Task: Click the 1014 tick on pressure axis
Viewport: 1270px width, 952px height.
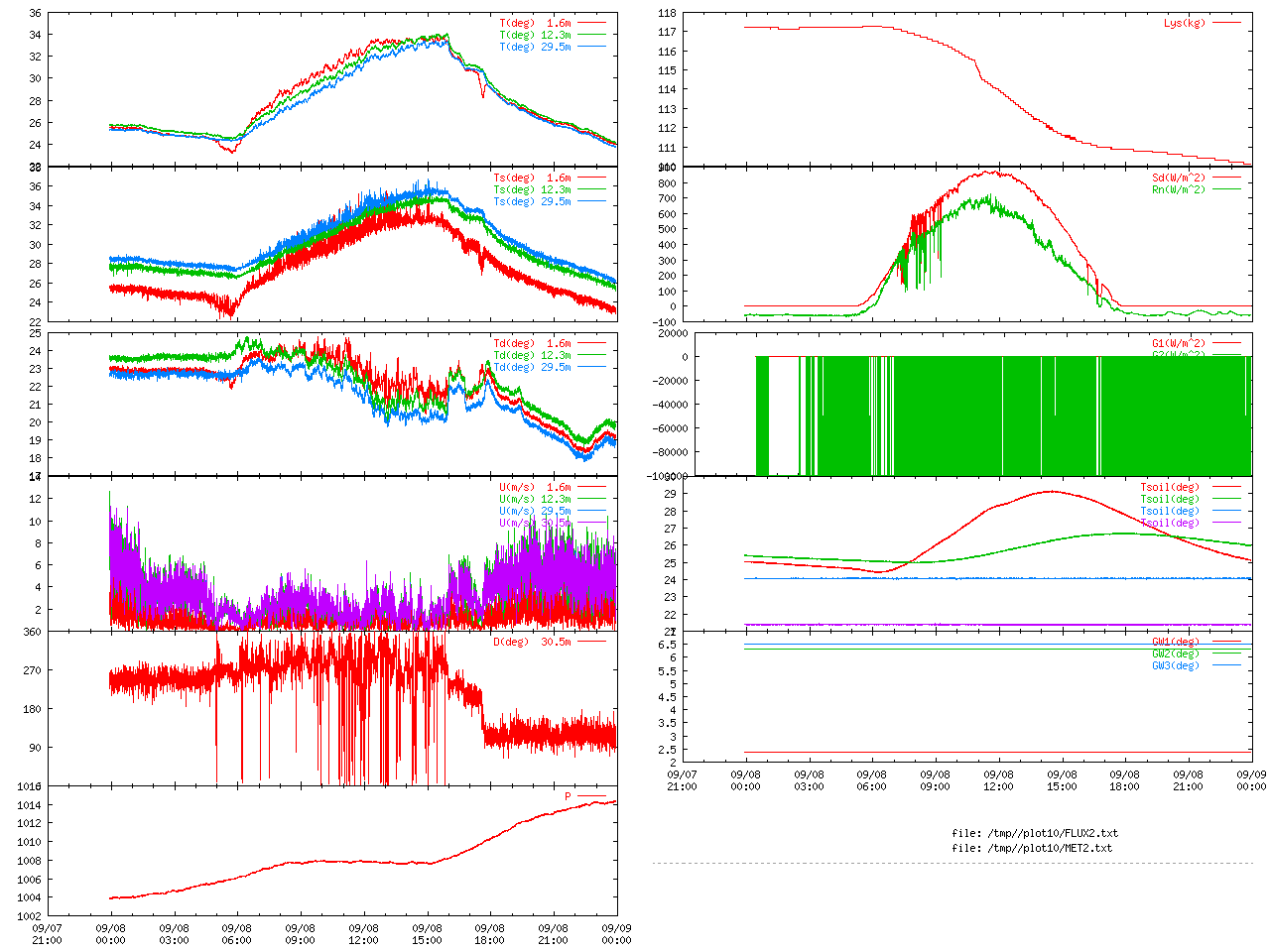Action: point(30,805)
